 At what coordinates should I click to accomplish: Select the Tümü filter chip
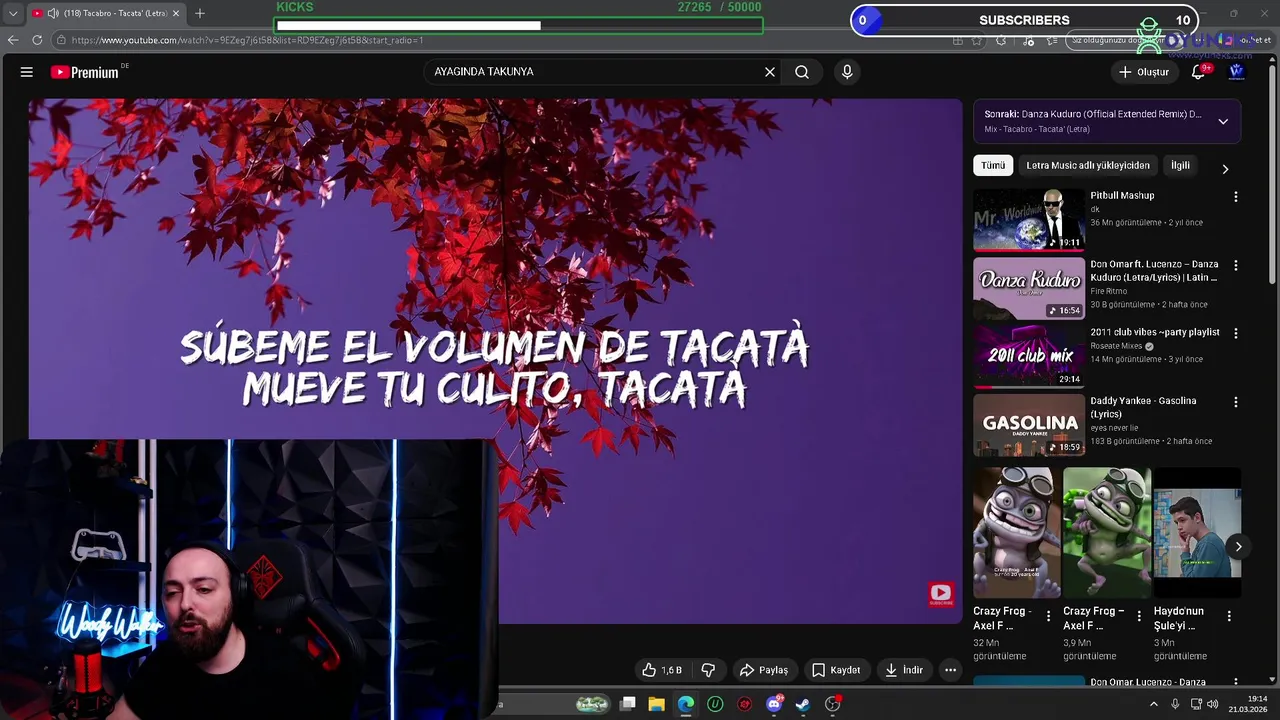(x=993, y=166)
